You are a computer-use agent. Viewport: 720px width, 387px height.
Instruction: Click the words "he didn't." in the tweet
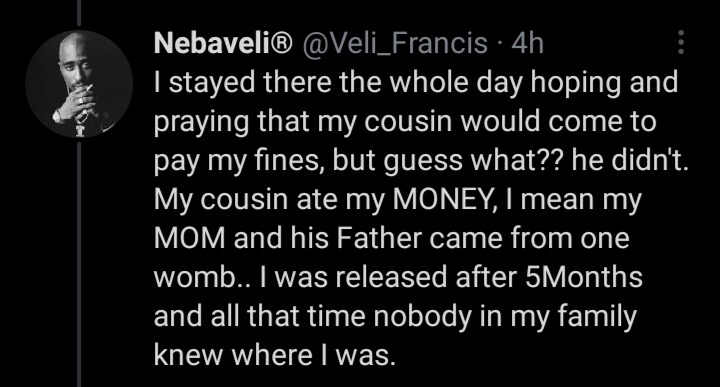(x=630, y=161)
